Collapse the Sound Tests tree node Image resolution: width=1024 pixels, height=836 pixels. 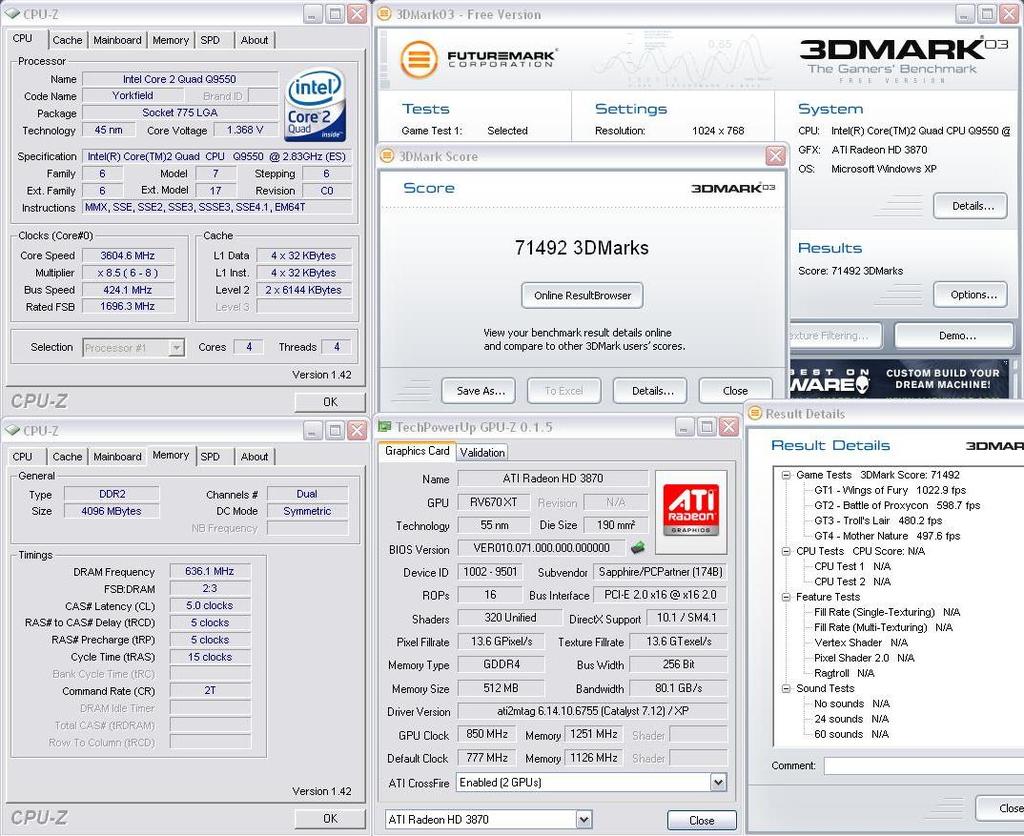coord(786,688)
